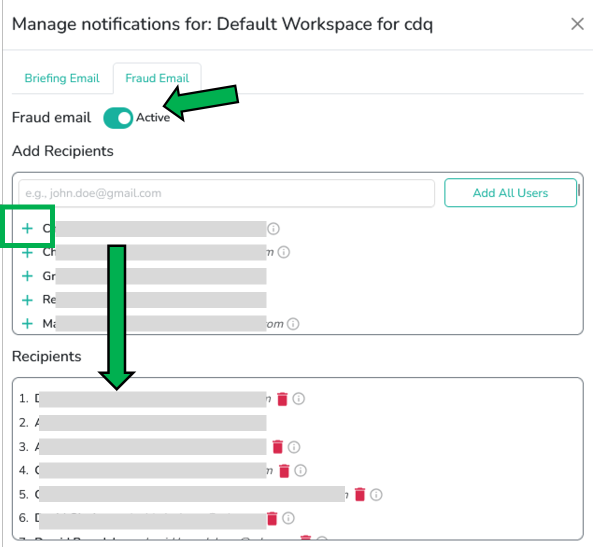Delete recipient number 4 using trash icon
This screenshot has width=593, height=547.
coord(284,471)
